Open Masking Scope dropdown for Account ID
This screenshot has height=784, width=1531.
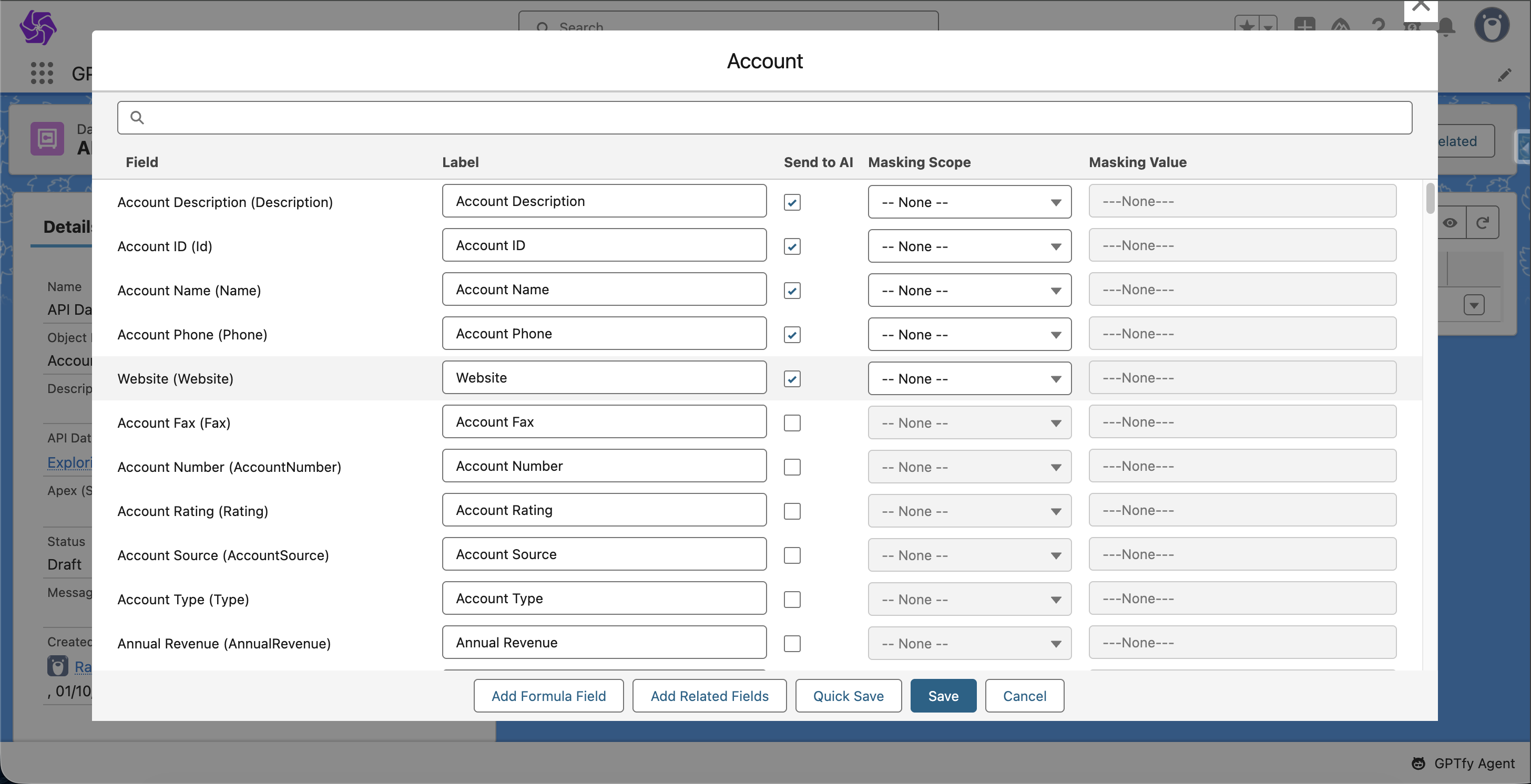tap(969, 246)
